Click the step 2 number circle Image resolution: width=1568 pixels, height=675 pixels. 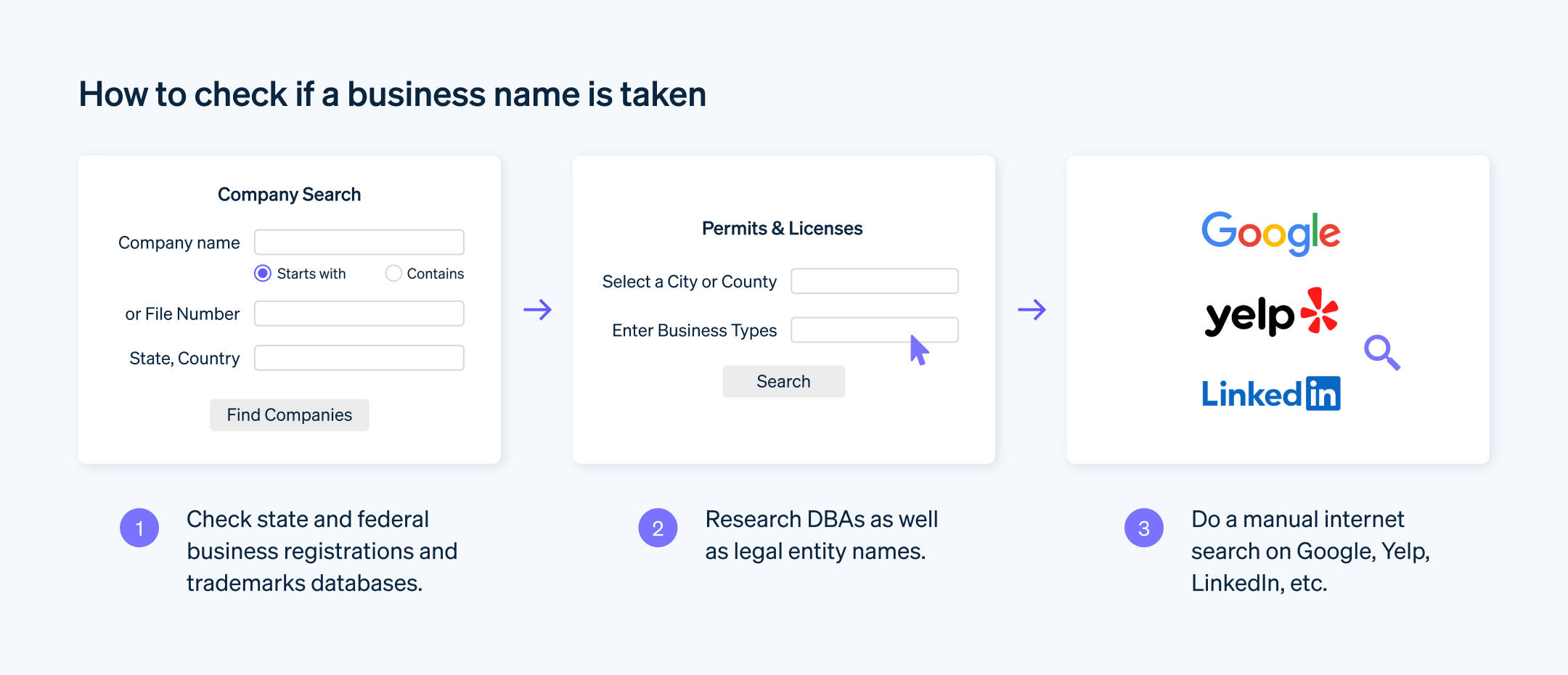coord(658,528)
